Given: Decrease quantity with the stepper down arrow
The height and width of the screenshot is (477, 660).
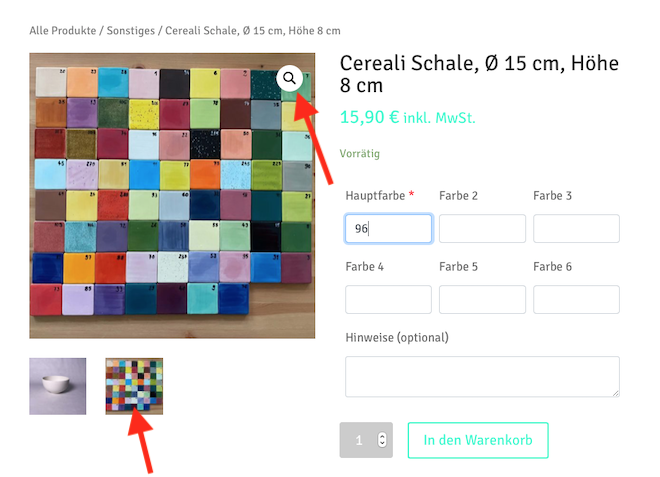Looking at the screenshot, I should (x=382, y=443).
